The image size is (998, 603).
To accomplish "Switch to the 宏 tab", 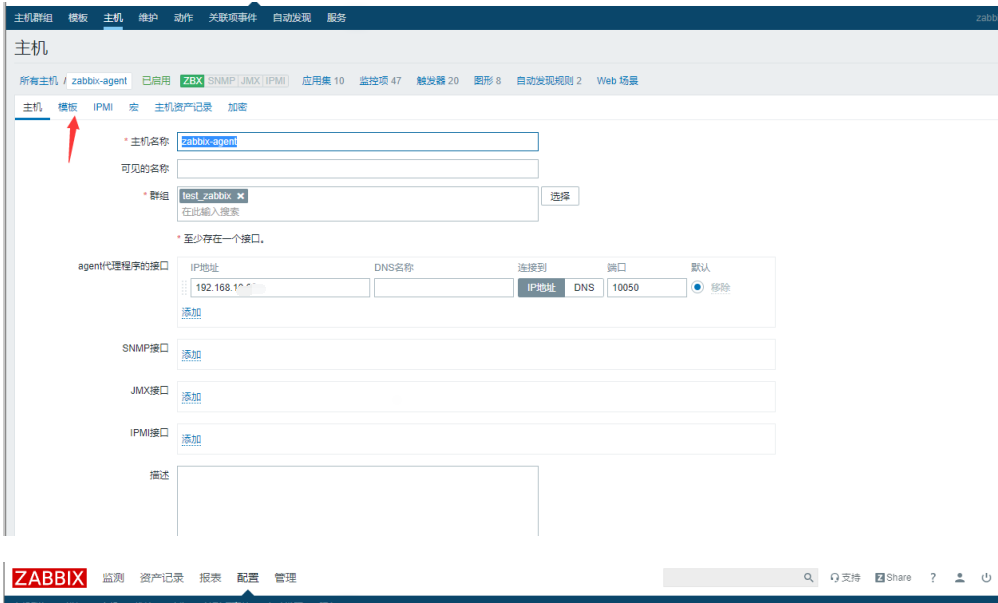I will (134, 107).
